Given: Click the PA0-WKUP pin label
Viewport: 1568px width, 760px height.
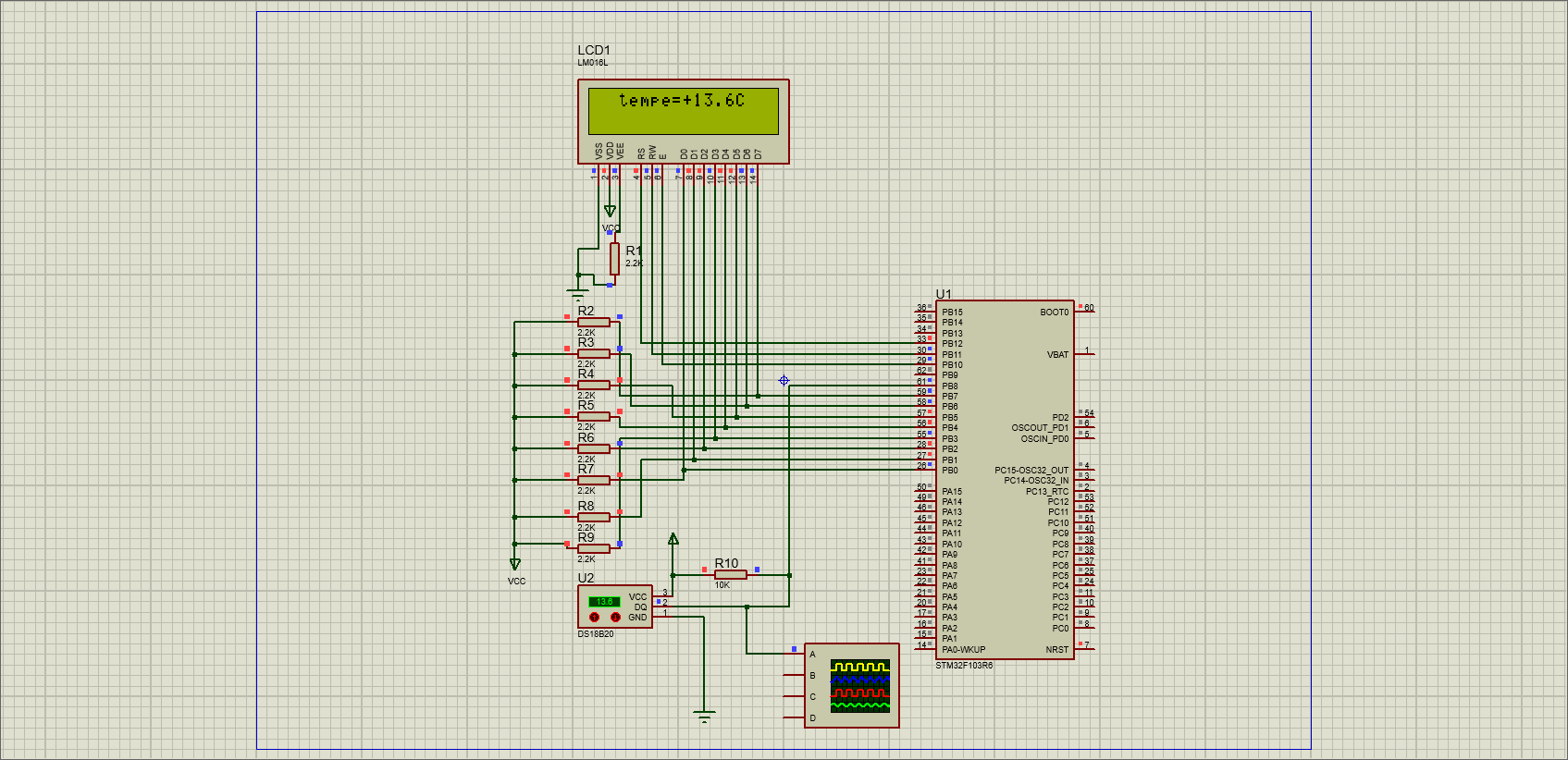Looking at the screenshot, I should (964, 650).
